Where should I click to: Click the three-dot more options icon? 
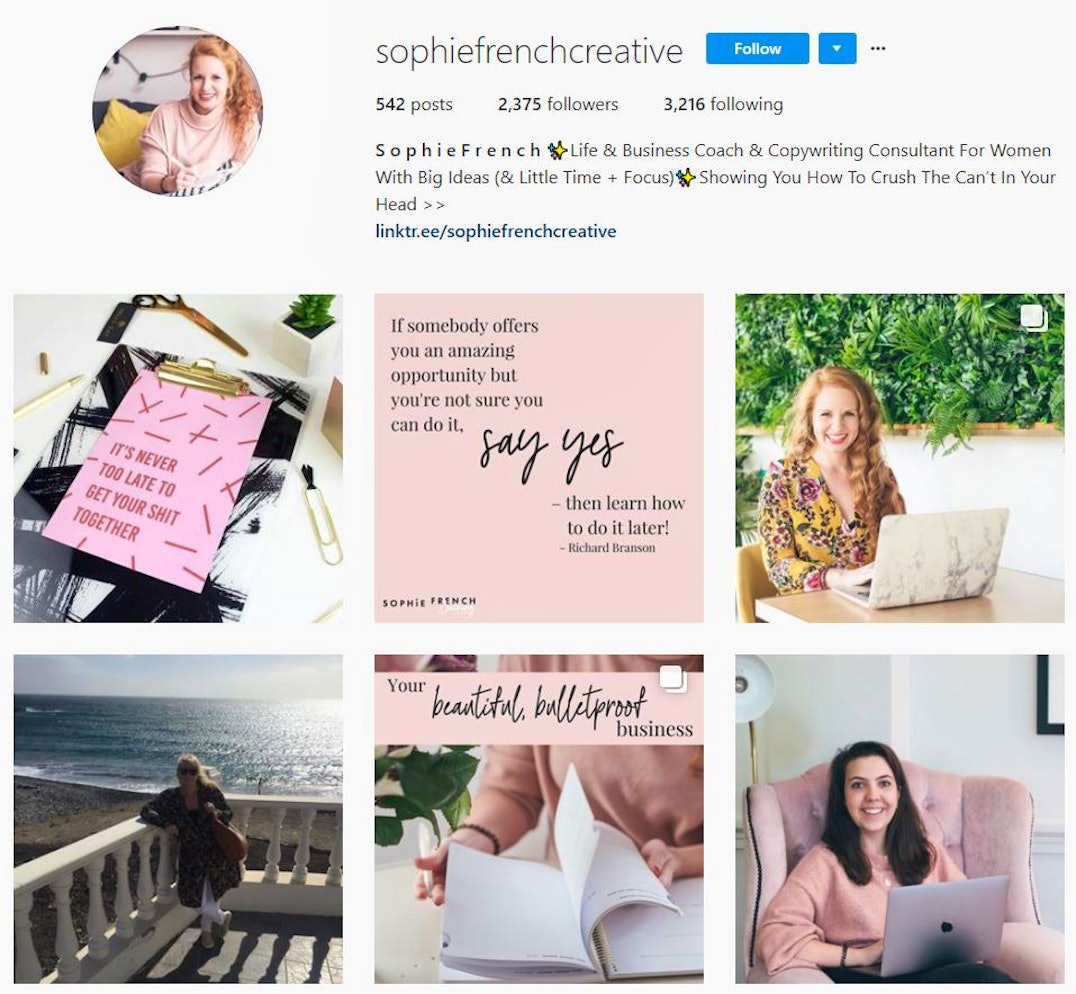click(x=878, y=48)
